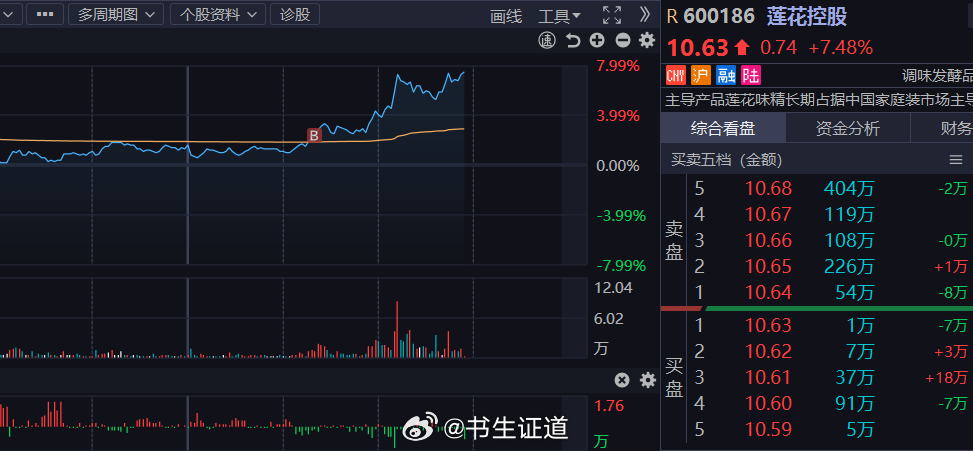Click the B buy marker on chart

click(x=315, y=135)
